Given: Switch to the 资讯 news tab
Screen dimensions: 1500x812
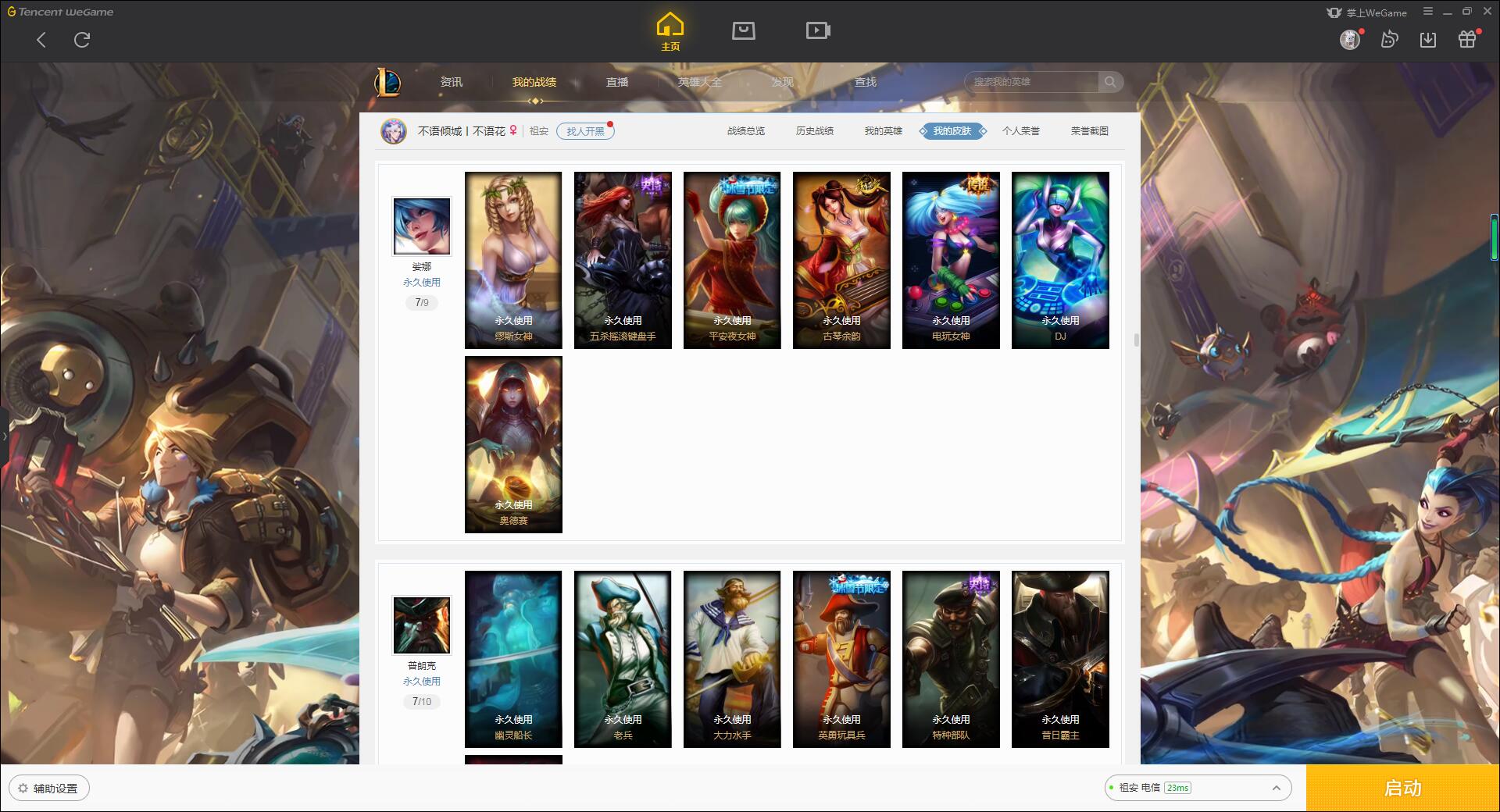Looking at the screenshot, I should (x=452, y=82).
